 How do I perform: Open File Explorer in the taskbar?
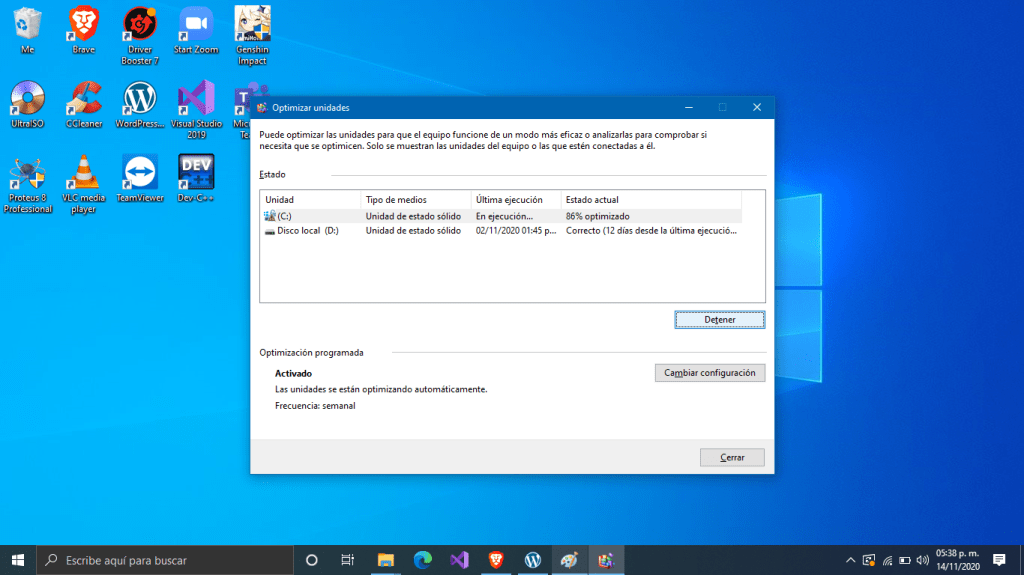(385, 560)
